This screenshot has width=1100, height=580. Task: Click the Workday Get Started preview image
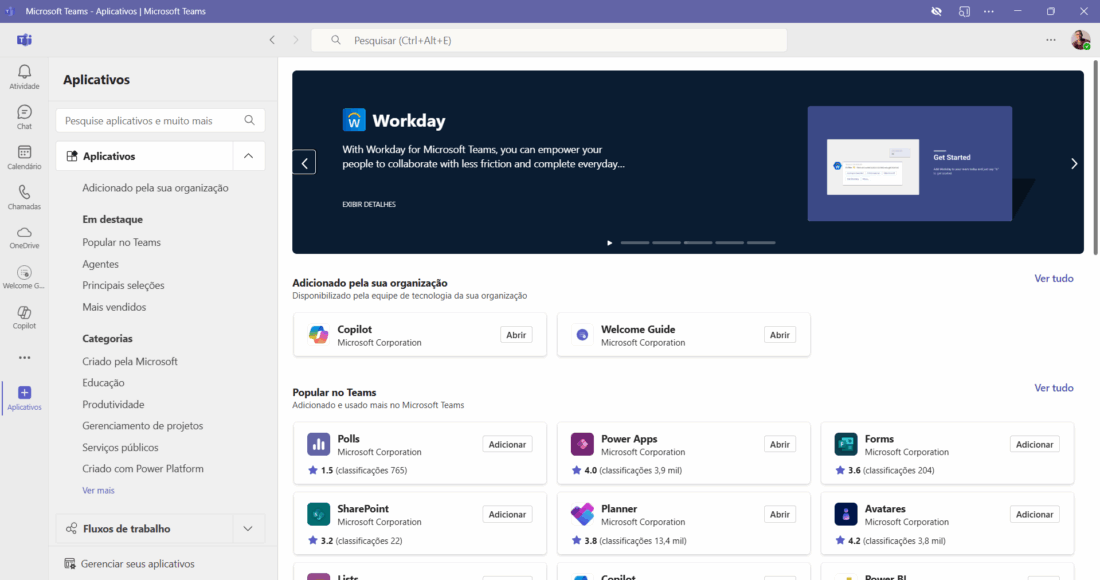[x=910, y=163]
